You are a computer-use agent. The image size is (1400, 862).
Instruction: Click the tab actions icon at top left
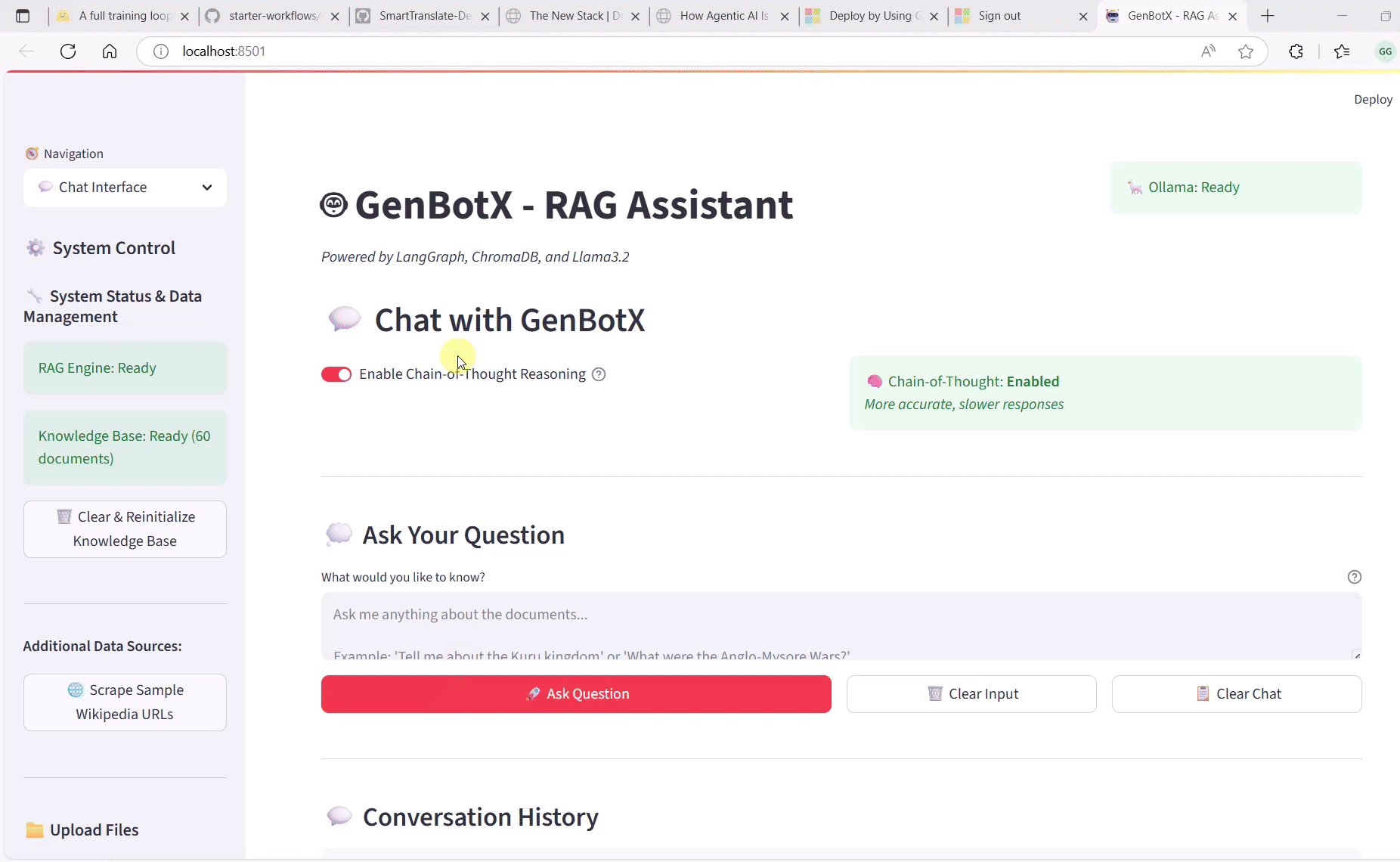click(x=23, y=15)
